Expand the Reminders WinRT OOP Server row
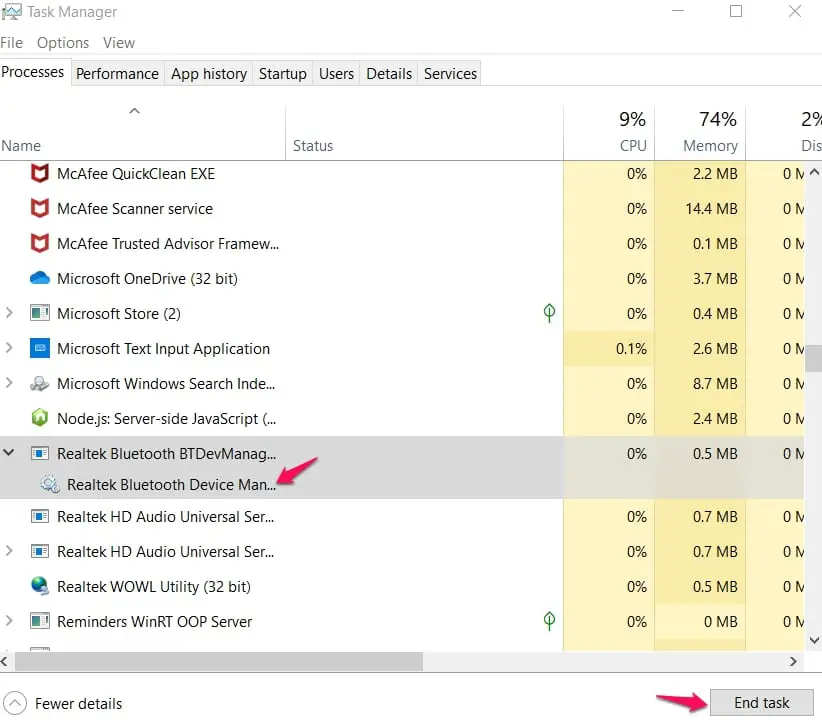 (9, 621)
